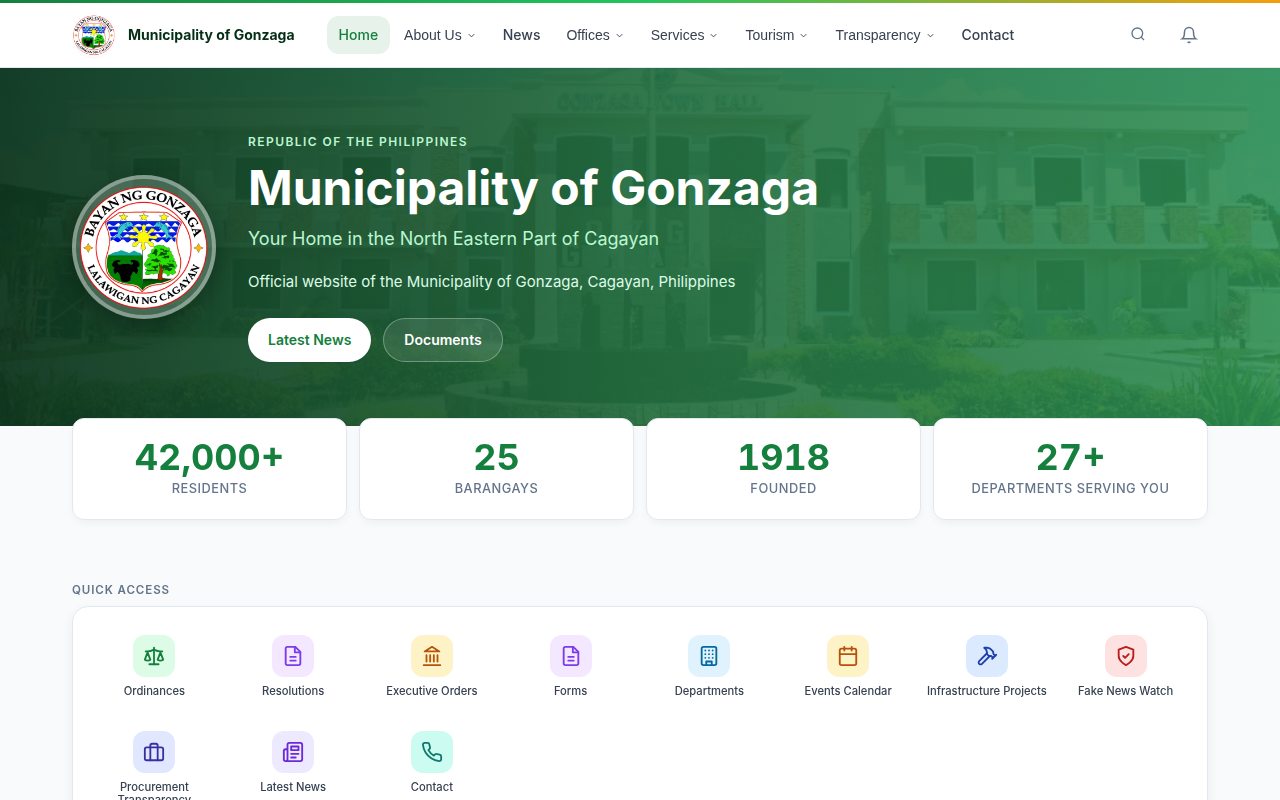
Task: Expand the About Us dropdown
Action: tap(440, 35)
